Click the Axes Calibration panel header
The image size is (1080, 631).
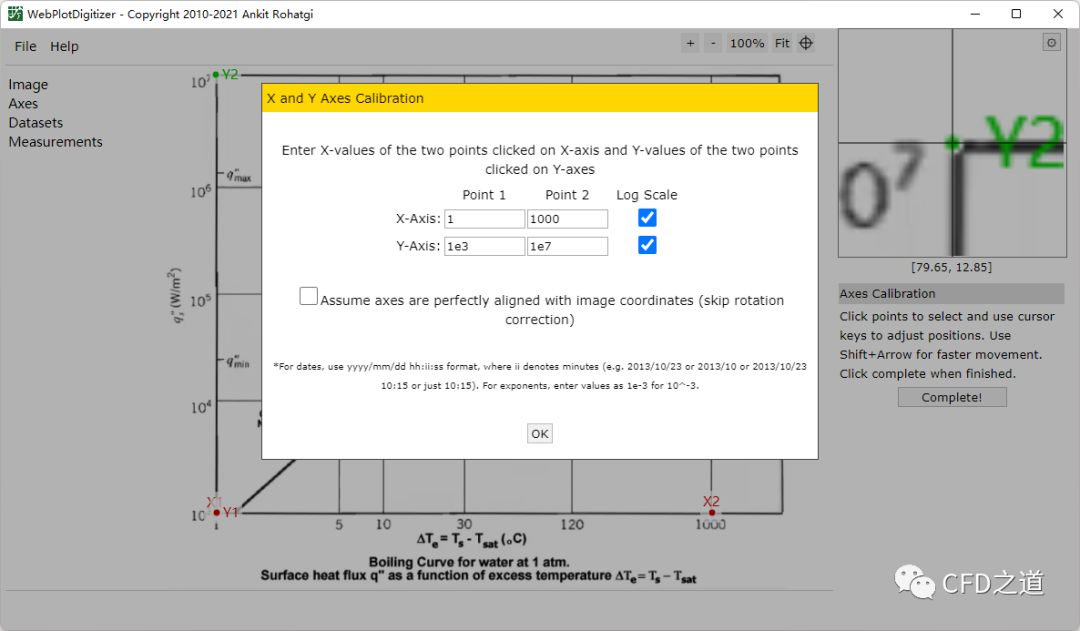(951, 293)
